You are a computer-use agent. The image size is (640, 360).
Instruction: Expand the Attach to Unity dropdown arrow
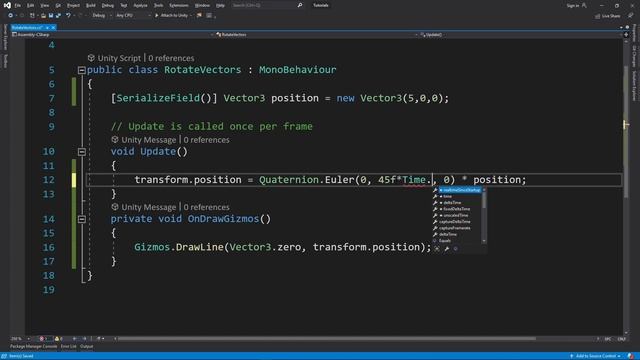pyautogui.click(x=191, y=16)
